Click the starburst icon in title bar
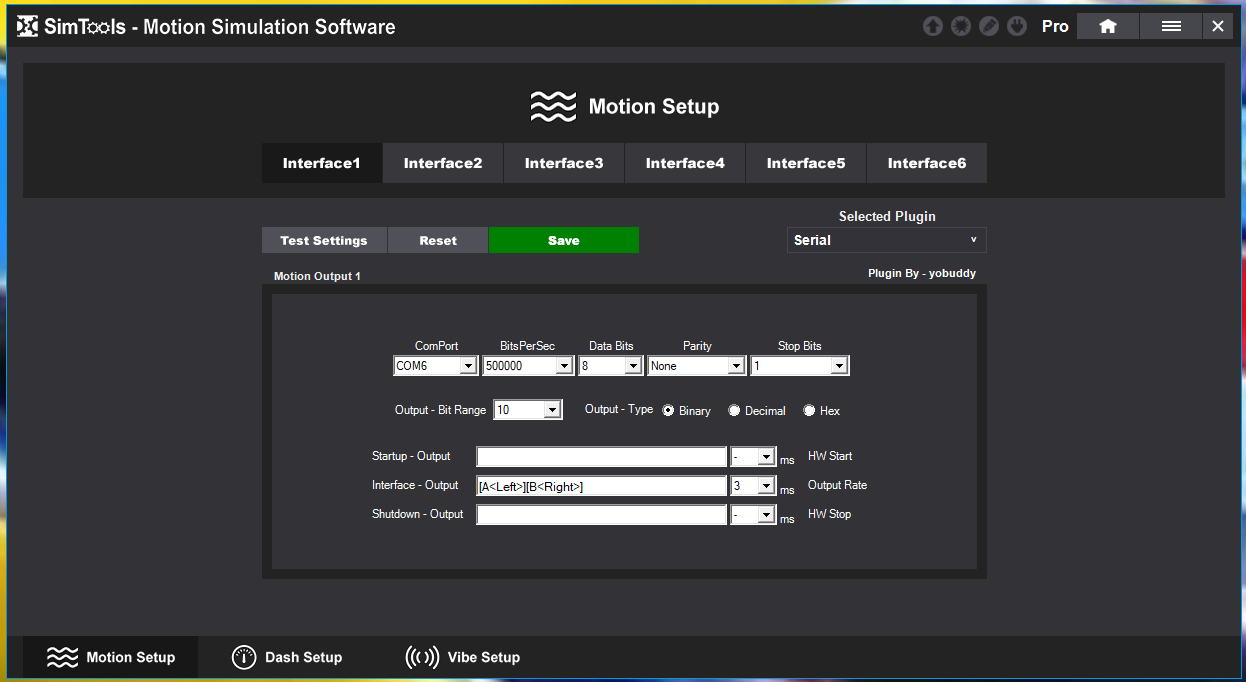 (961, 27)
